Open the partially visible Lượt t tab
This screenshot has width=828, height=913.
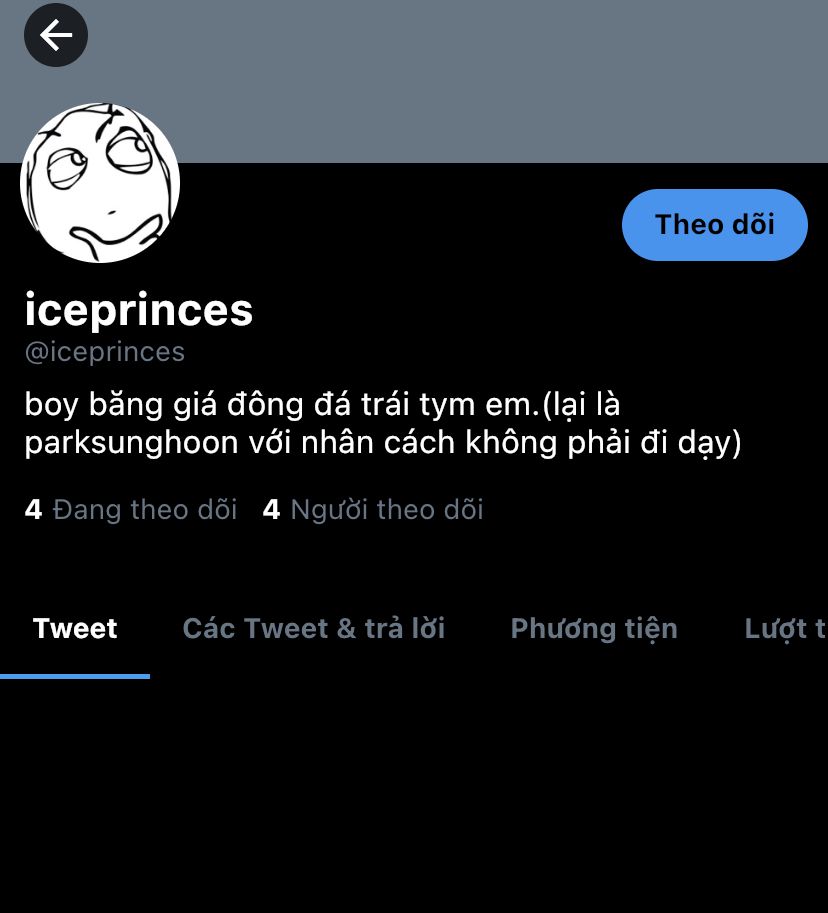click(785, 629)
